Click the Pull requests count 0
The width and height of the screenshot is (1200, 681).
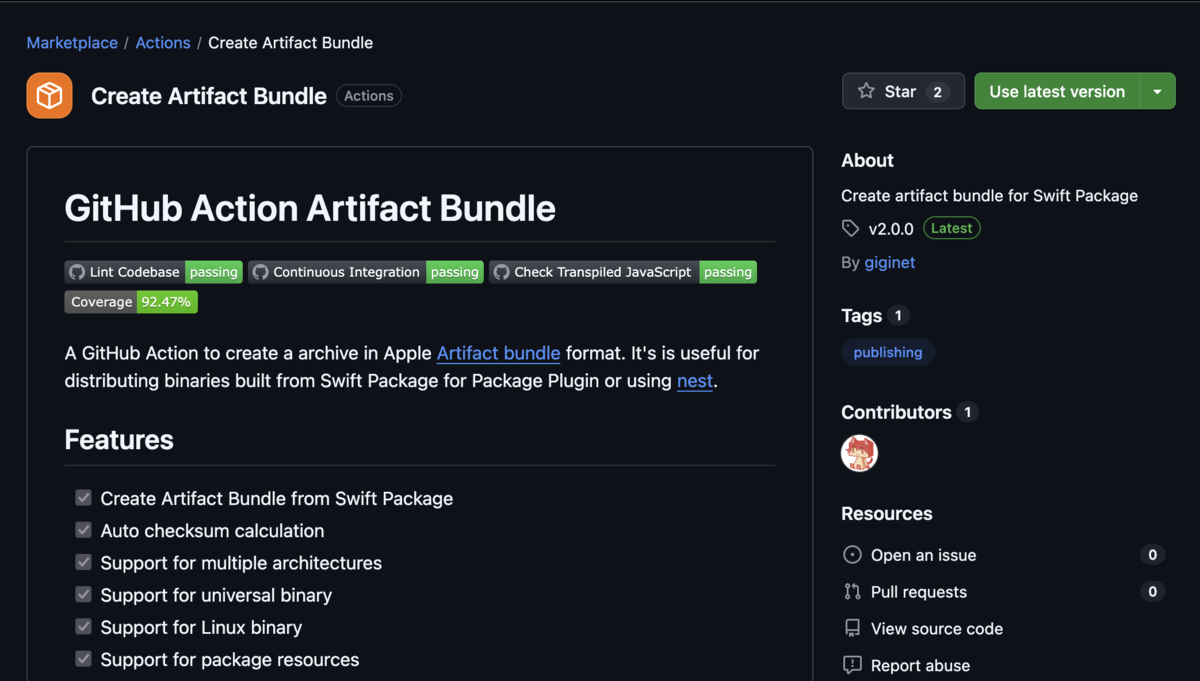click(1152, 592)
